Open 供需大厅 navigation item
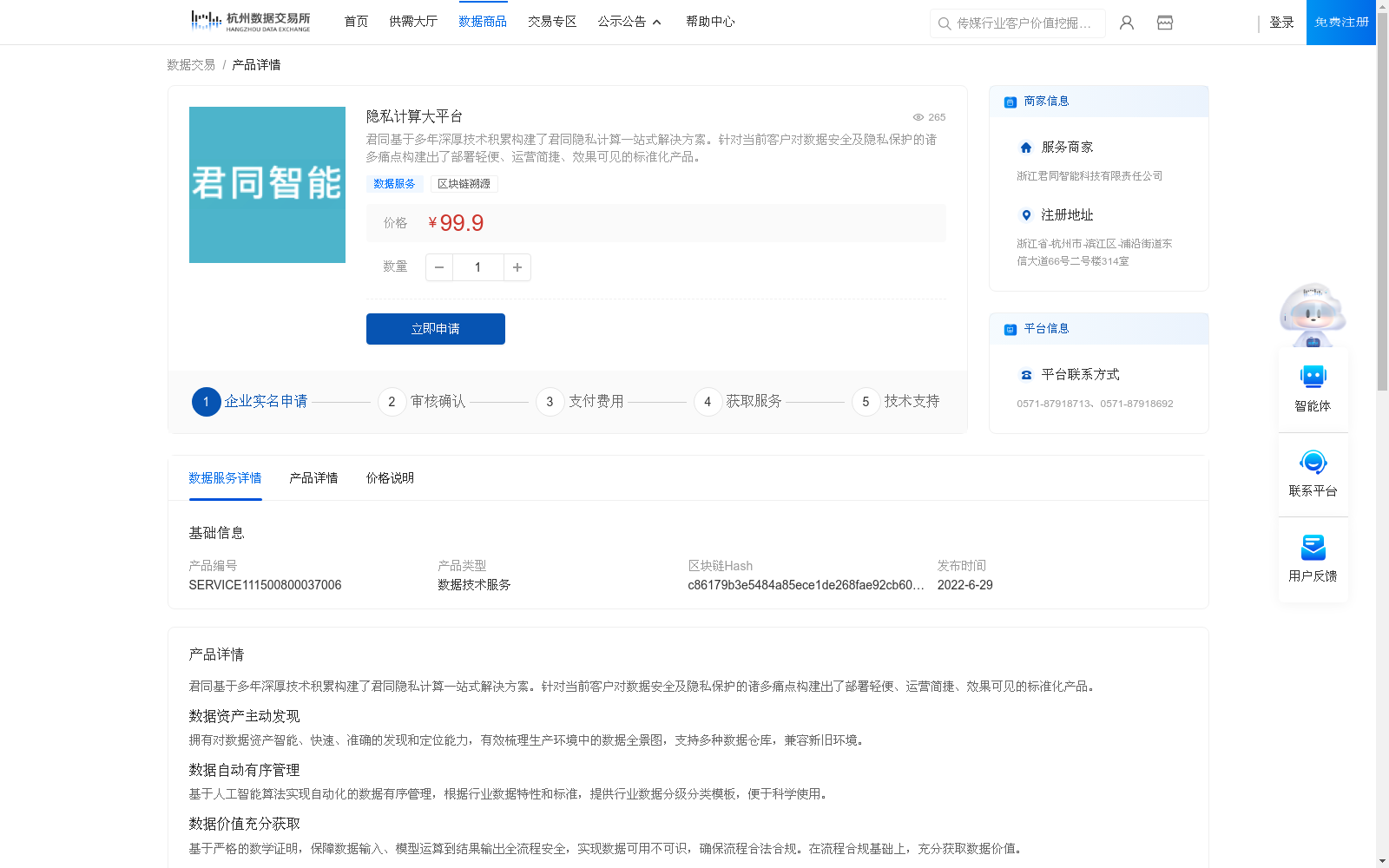Image resolution: width=1389 pixels, height=868 pixels. [x=413, y=22]
